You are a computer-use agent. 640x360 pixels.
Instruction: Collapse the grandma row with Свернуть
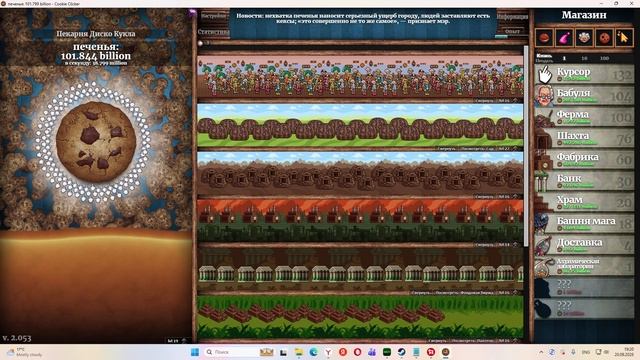[x=484, y=100]
